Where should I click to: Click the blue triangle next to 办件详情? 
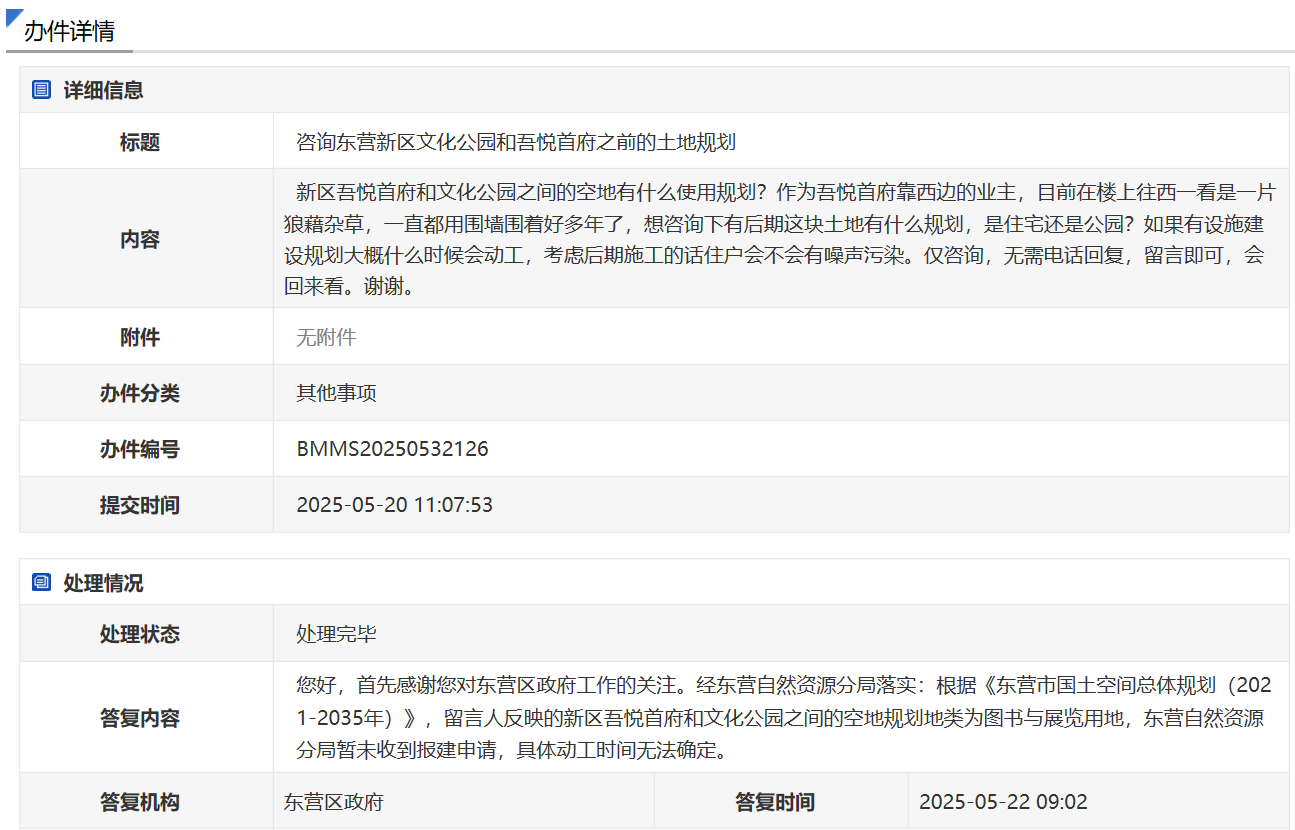(14, 18)
